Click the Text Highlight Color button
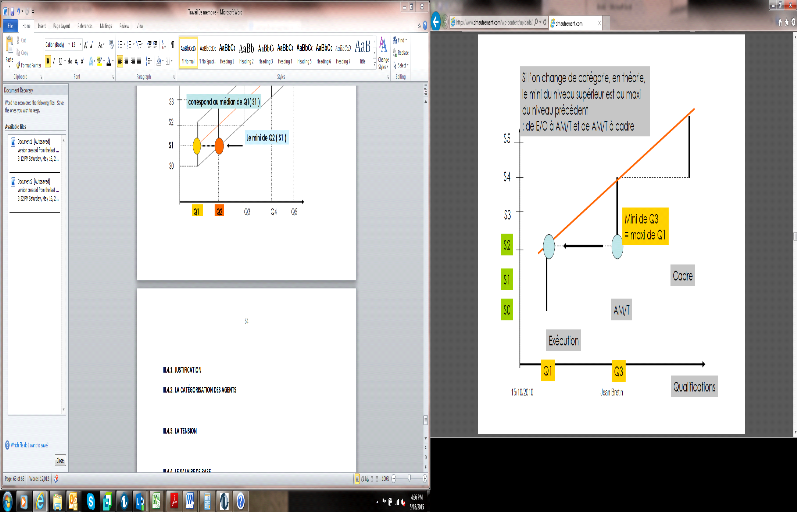 coord(99,61)
